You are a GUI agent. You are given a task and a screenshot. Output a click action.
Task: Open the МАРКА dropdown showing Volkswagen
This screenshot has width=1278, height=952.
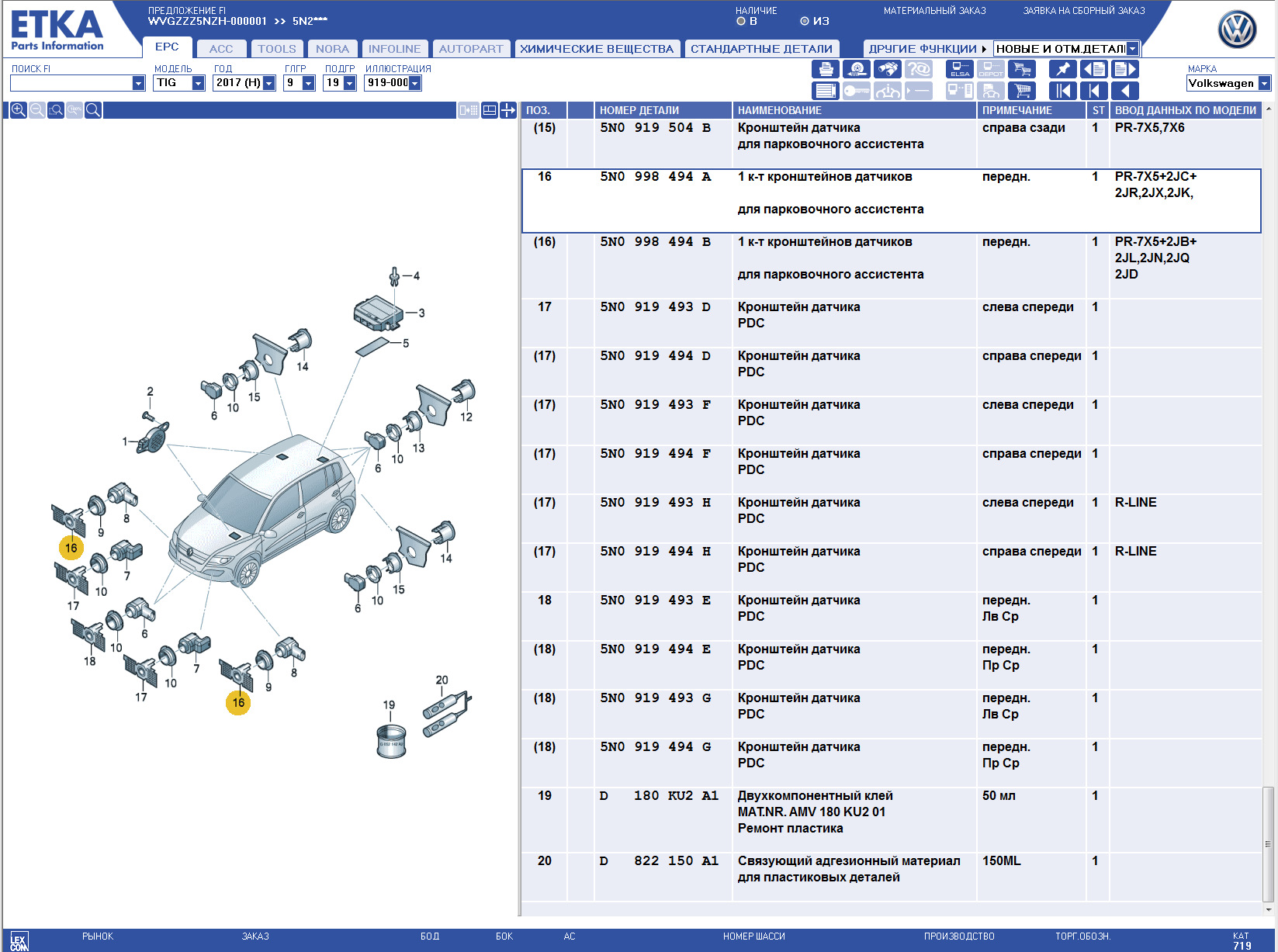(1265, 83)
